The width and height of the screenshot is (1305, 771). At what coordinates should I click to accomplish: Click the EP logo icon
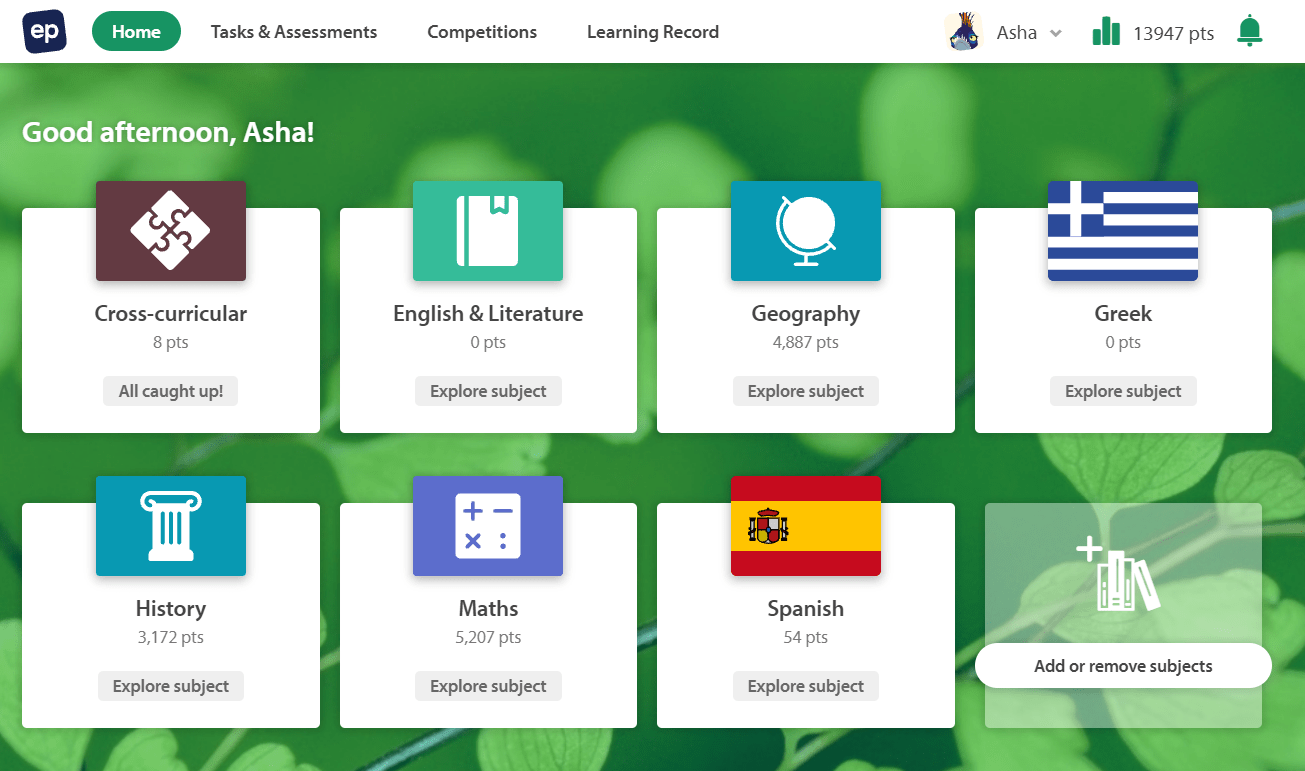[x=44, y=31]
